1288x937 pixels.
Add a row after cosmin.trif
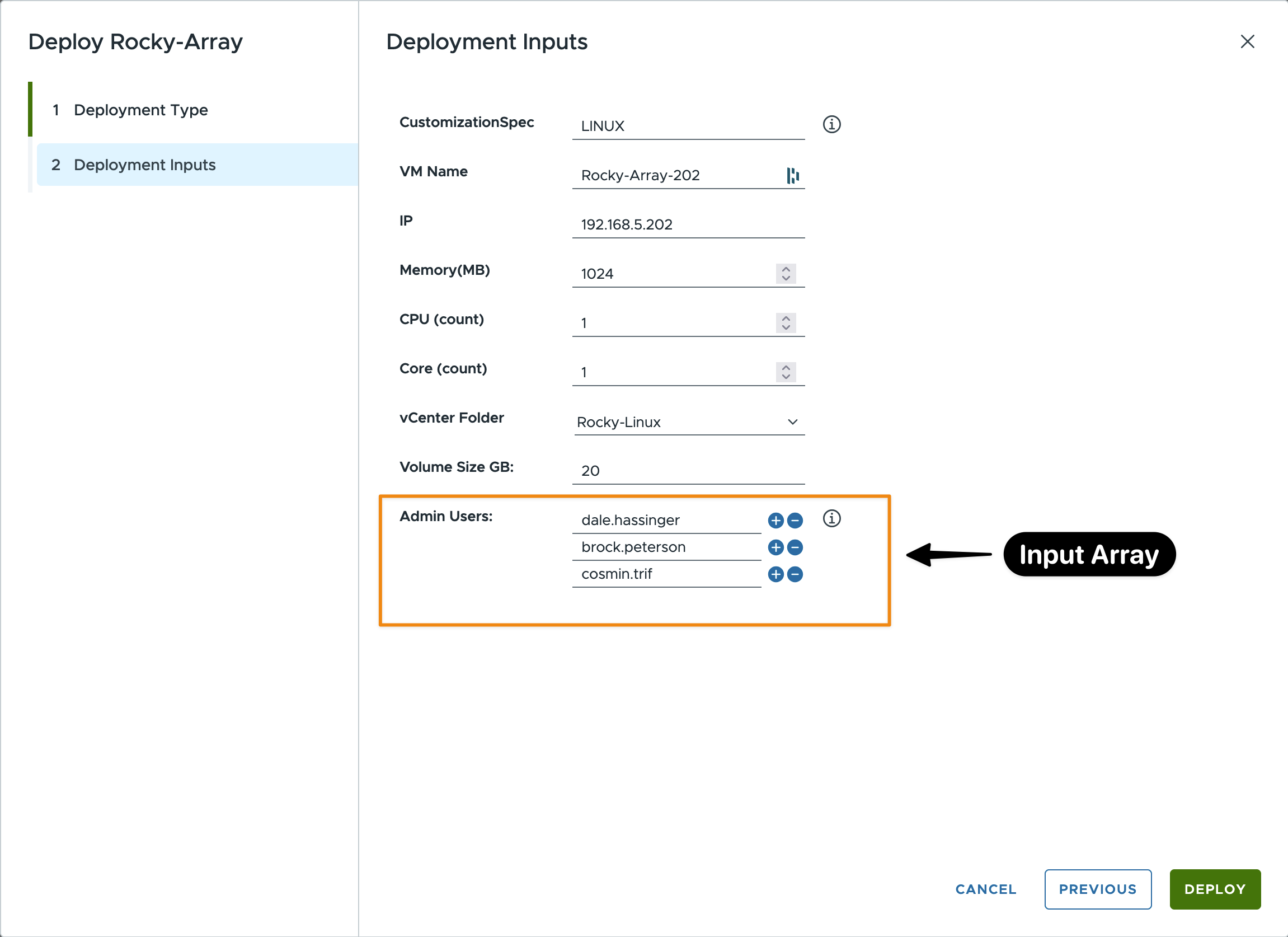click(x=775, y=574)
